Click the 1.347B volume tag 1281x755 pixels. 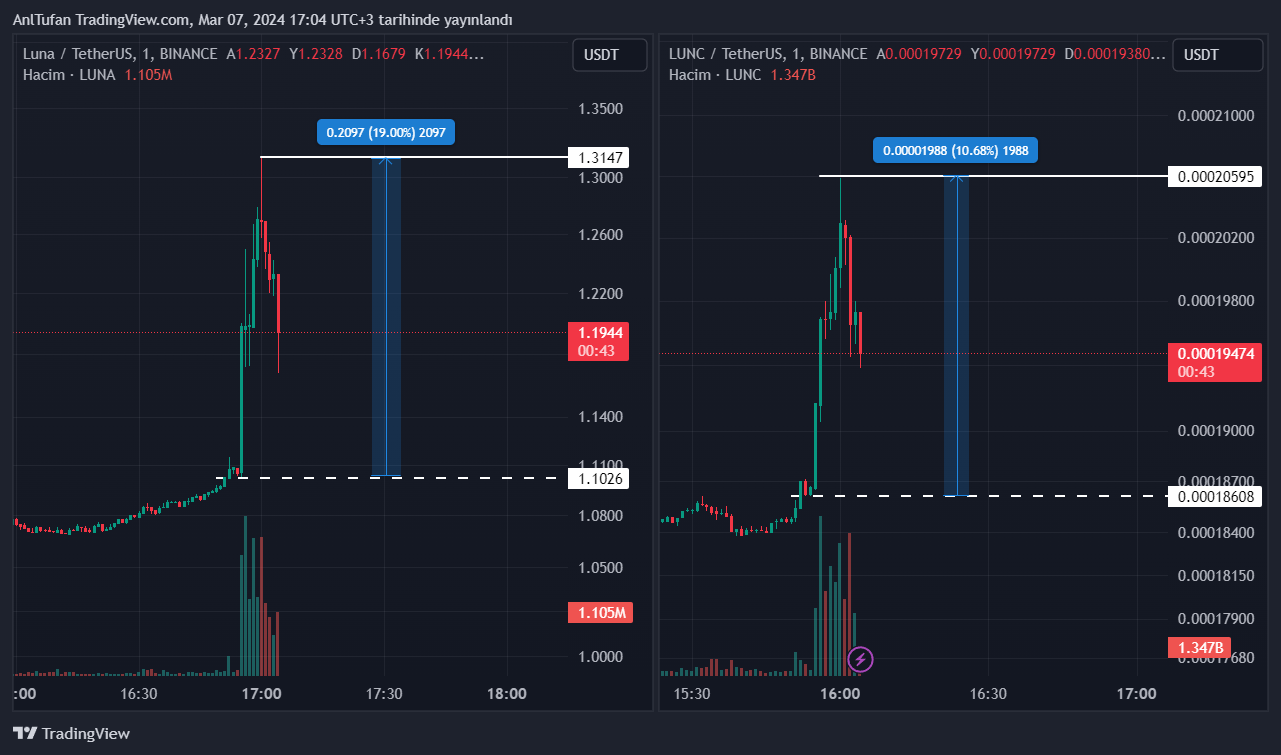click(x=1198, y=648)
